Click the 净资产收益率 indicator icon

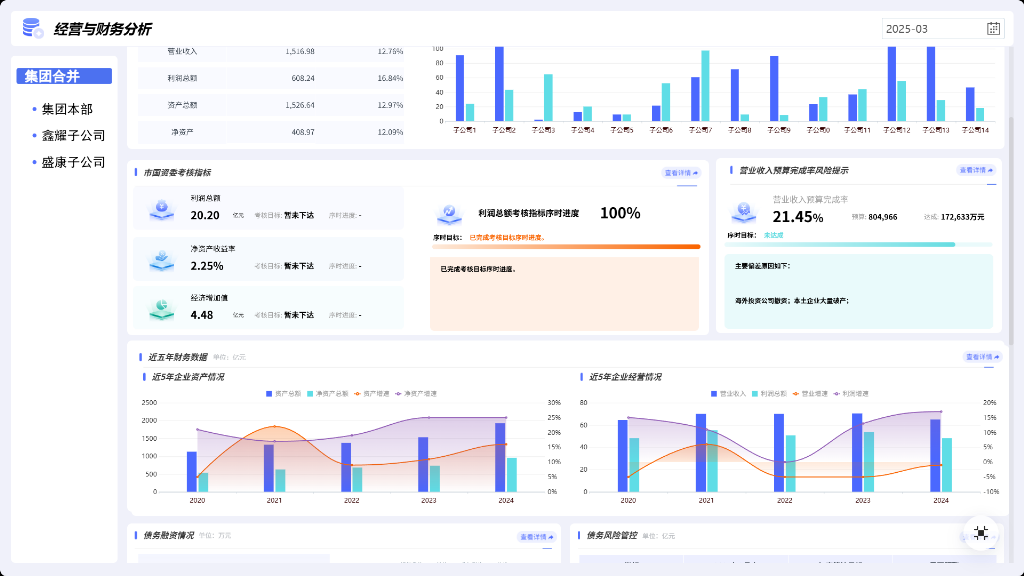click(x=161, y=259)
